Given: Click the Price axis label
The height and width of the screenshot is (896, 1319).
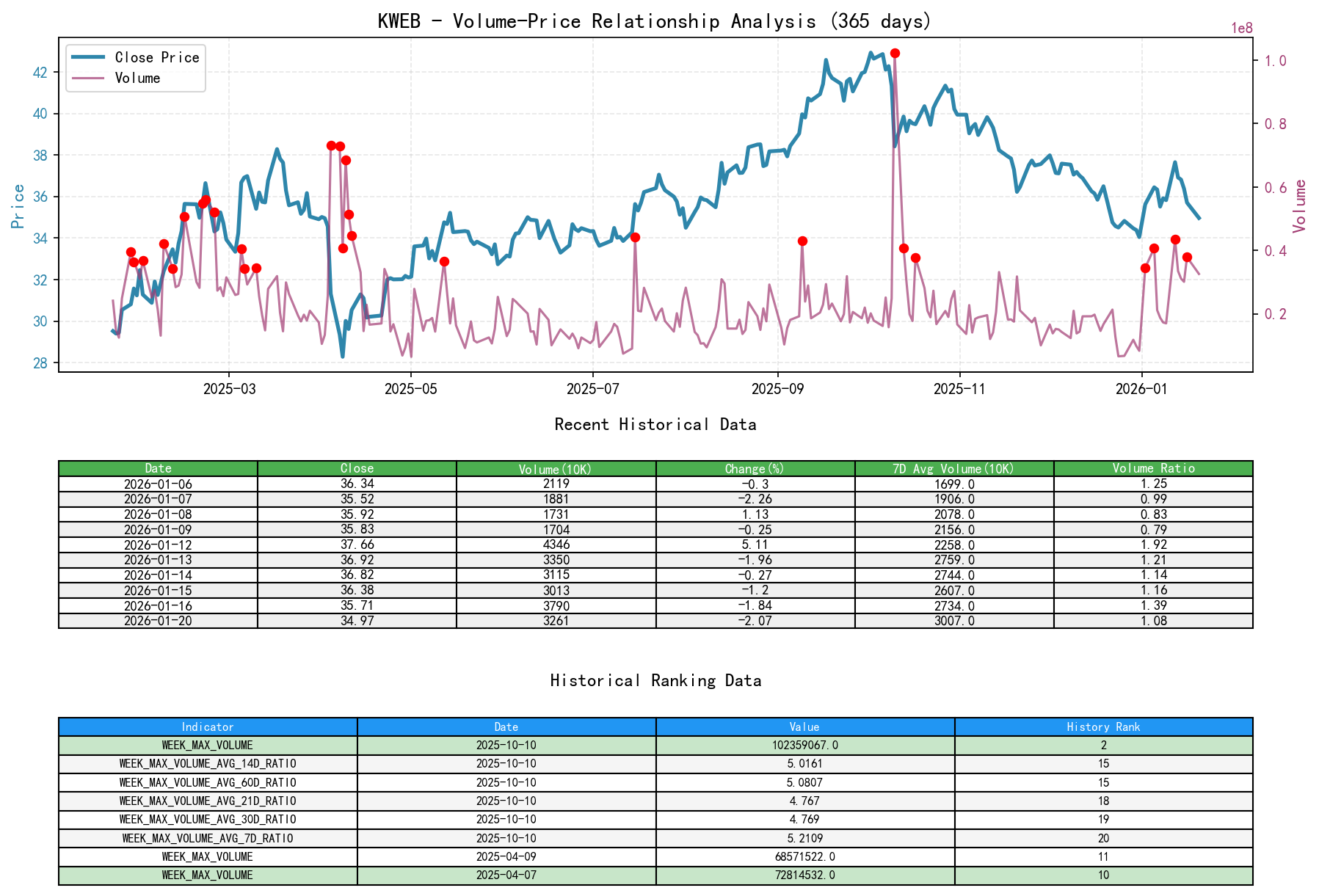Looking at the screenshot, I should 16,205.
